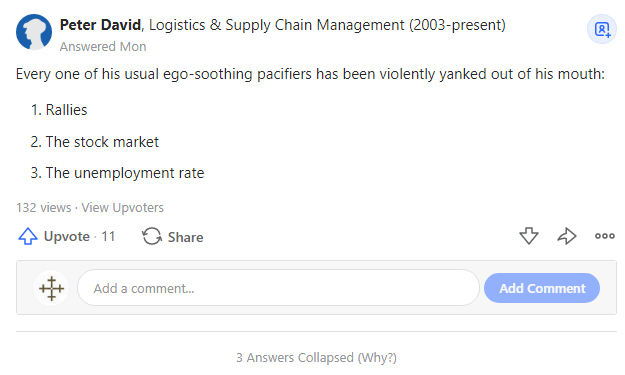
Task: Open the three-dots more options menu
Action: (605, 236)
